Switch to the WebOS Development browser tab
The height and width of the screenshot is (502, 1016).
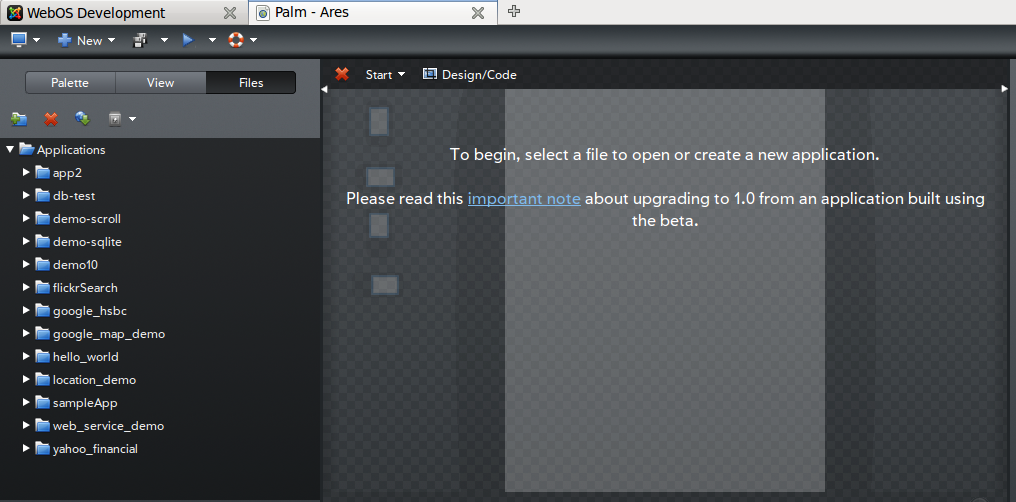(124, 13)
